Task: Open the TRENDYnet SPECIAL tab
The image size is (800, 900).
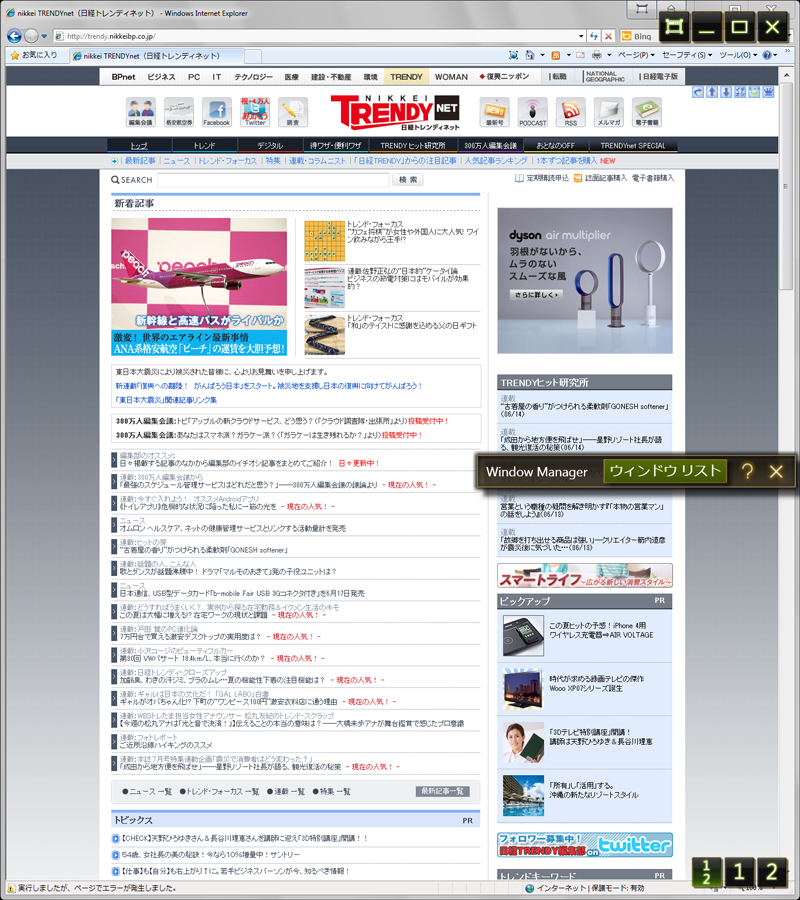Action: pyautogui.click(x=632, y=145)
